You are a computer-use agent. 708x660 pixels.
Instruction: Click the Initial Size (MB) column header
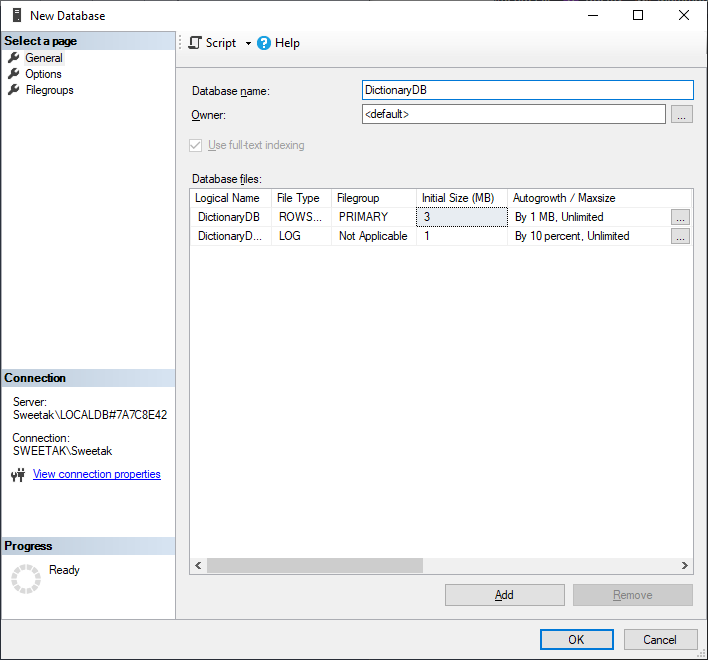(461, 198)
